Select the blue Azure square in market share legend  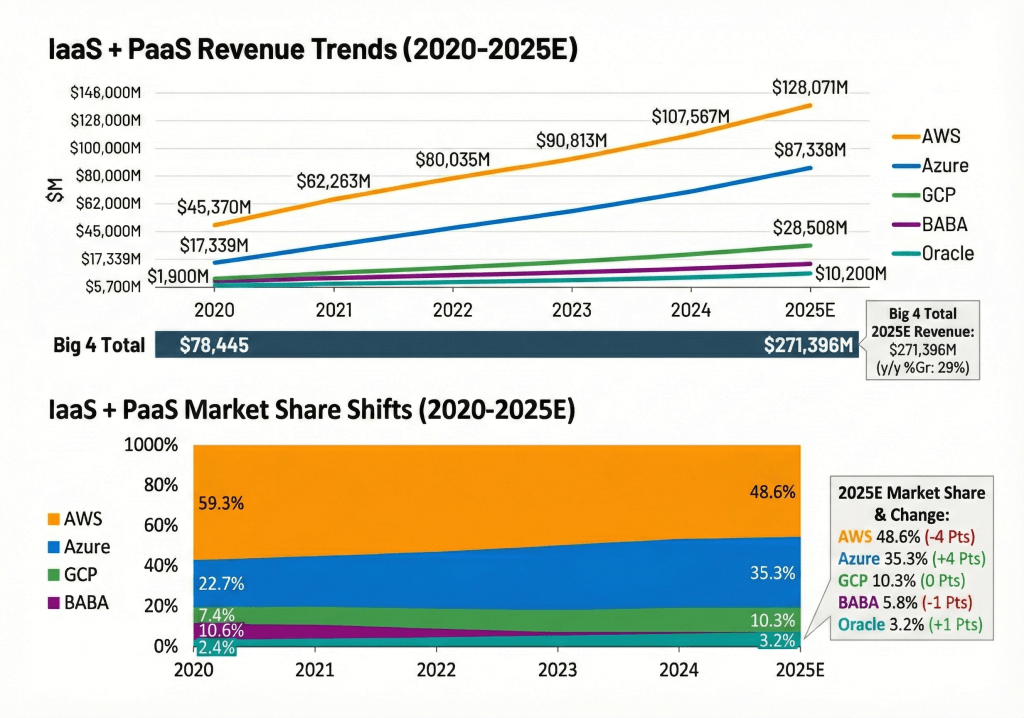click(x=54, y=548)
